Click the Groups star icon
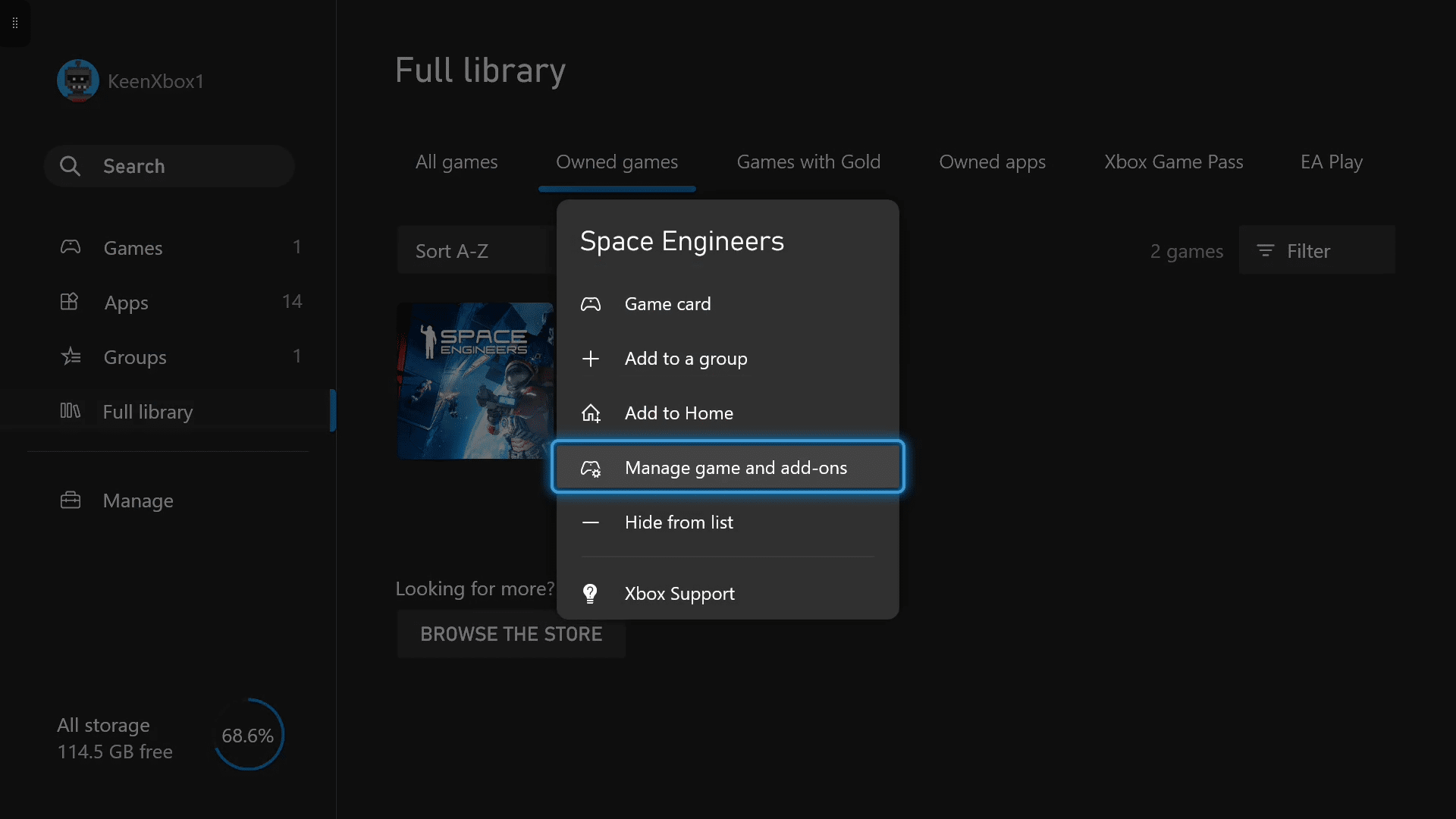This screenshot has width=1456, height=819. pyautogui.click(x=71, y=356)
